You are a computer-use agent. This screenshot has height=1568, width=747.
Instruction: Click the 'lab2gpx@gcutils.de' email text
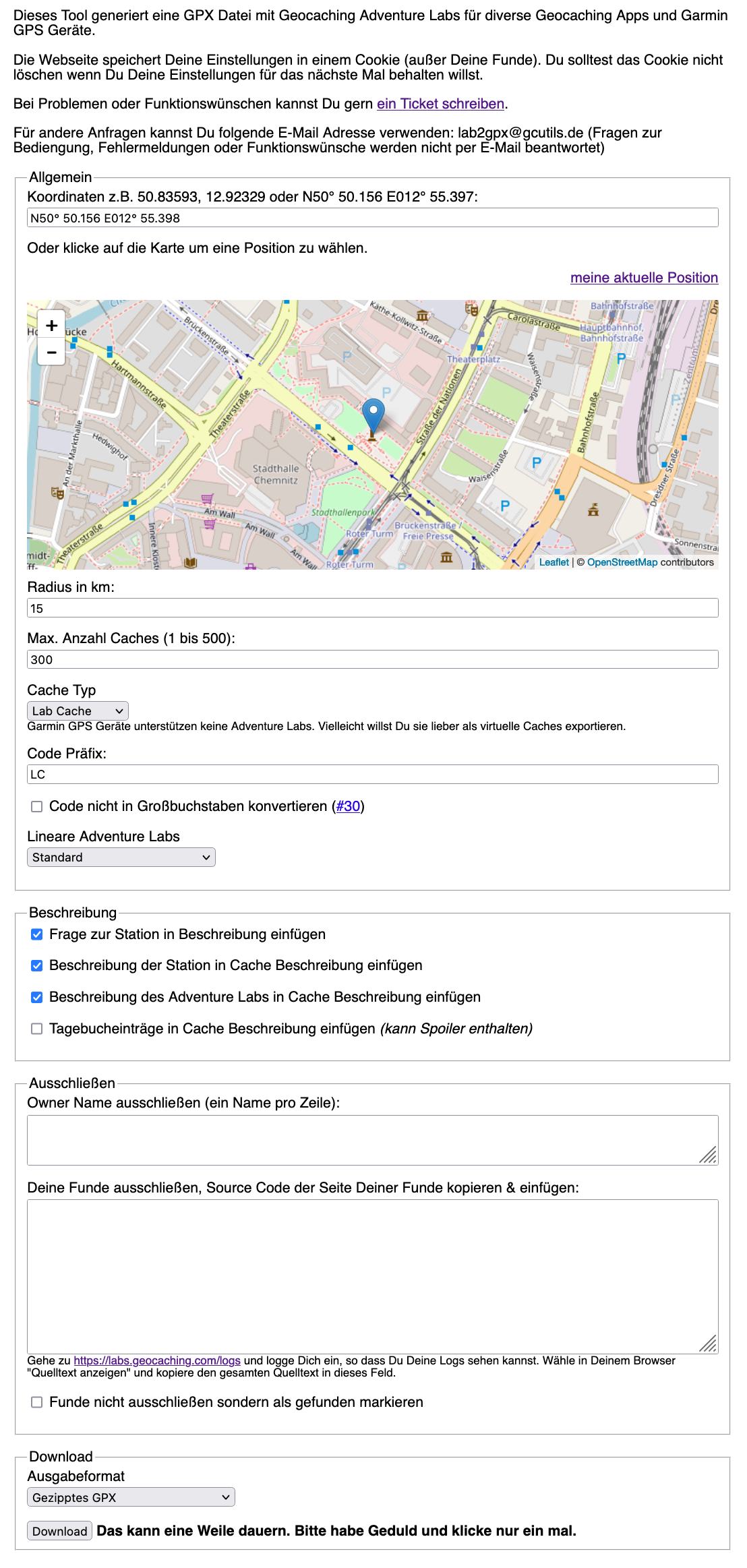(520, 133)
